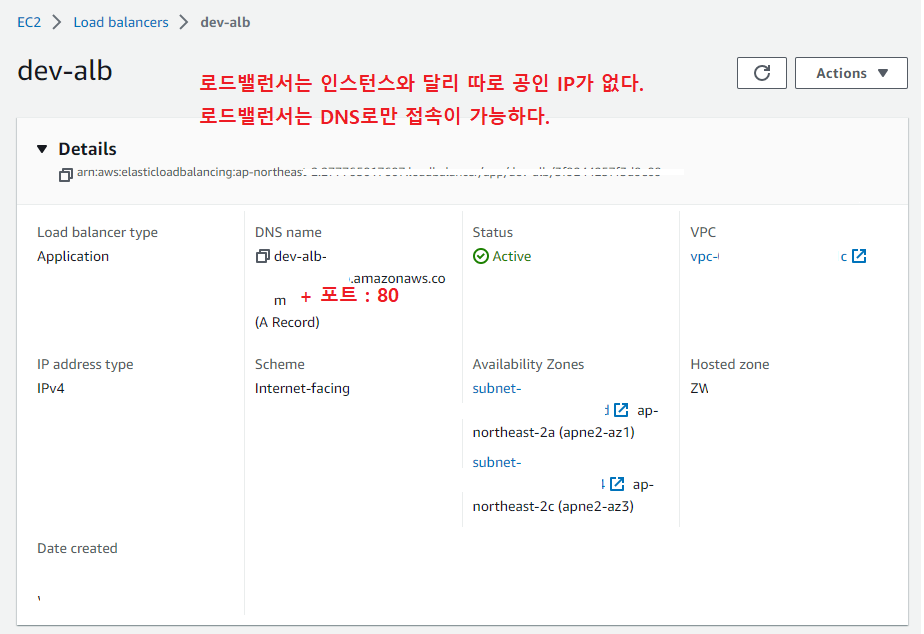Open first subnet link for ap-northeast-2a

[497, 388]
